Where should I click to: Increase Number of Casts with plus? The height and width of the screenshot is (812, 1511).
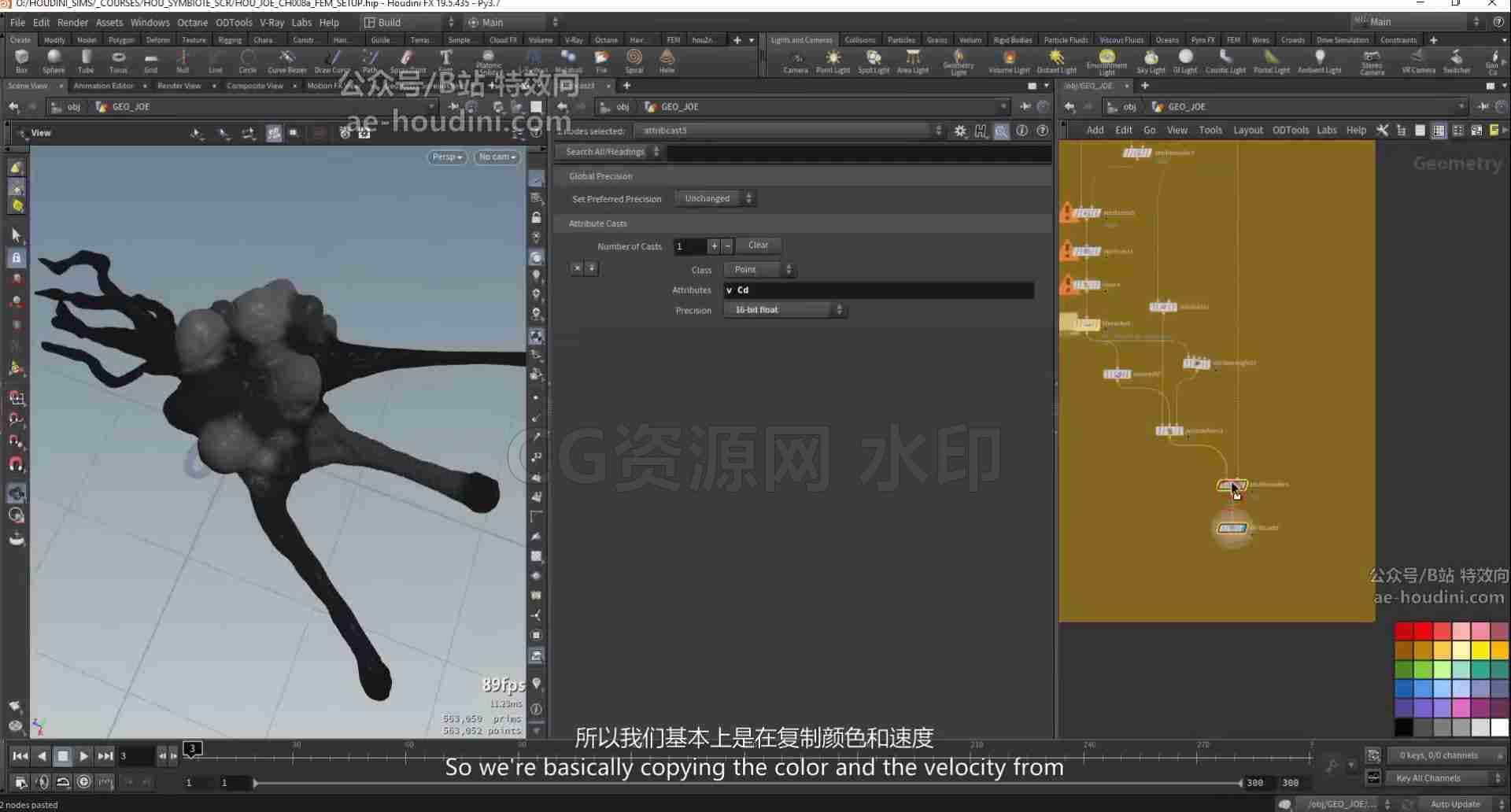714,246
